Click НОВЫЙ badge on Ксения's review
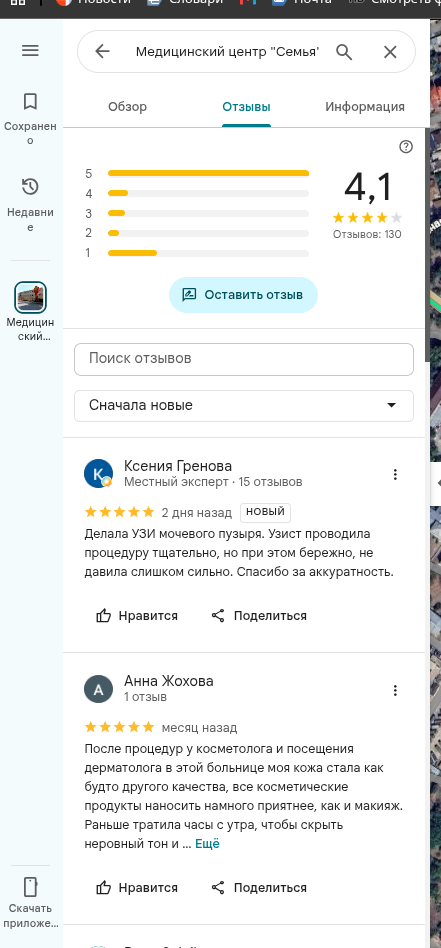This screenshot has width=441, height=948. point(266,512)
